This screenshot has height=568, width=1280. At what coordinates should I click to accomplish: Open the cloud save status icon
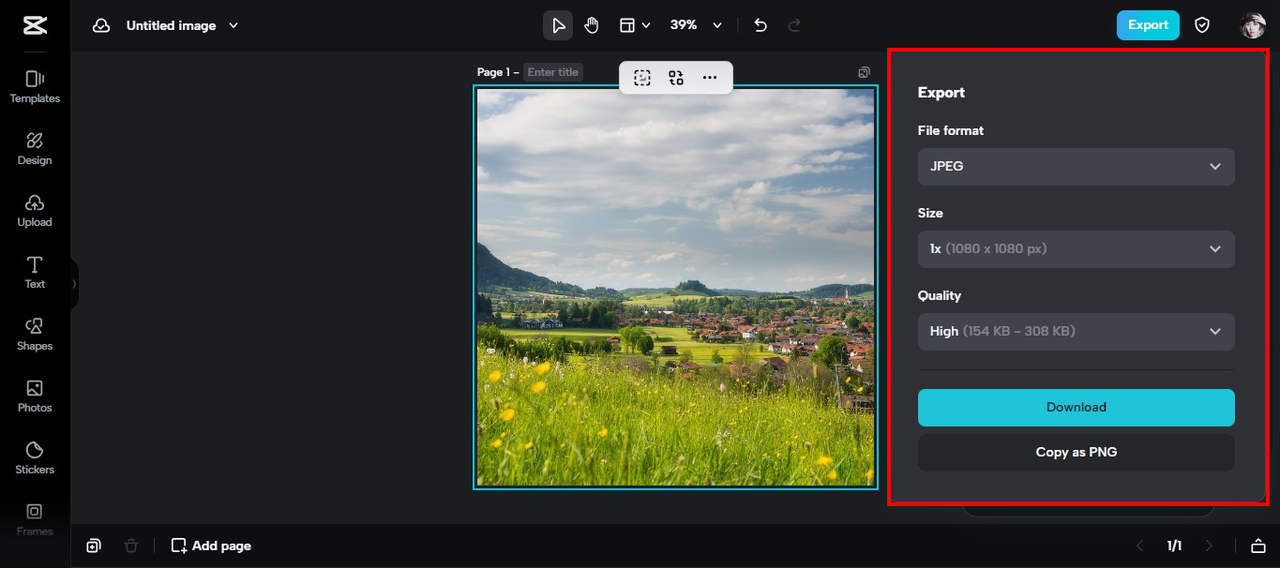click(x=101, y=25)
